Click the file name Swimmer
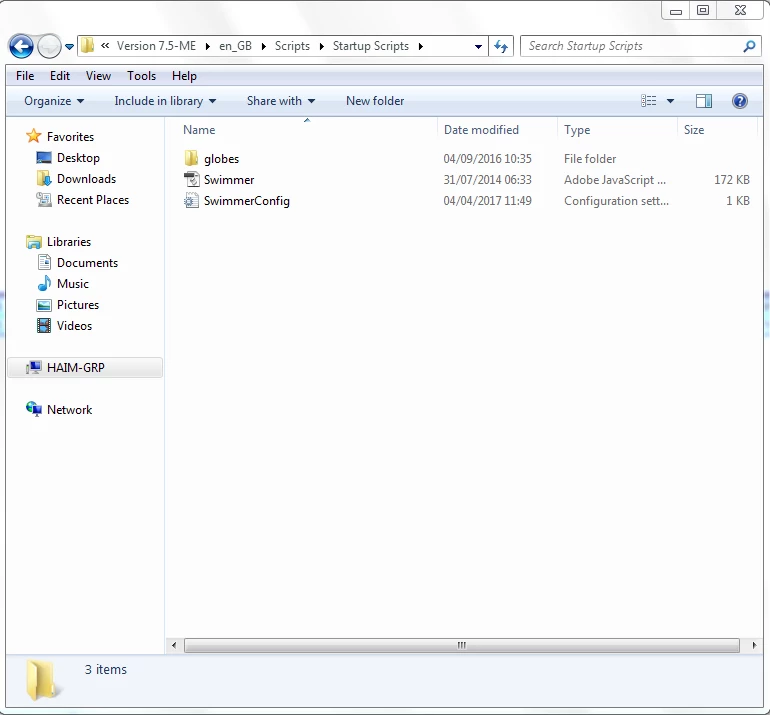Viewport: 770px width, 715px height. click(229, 180)
